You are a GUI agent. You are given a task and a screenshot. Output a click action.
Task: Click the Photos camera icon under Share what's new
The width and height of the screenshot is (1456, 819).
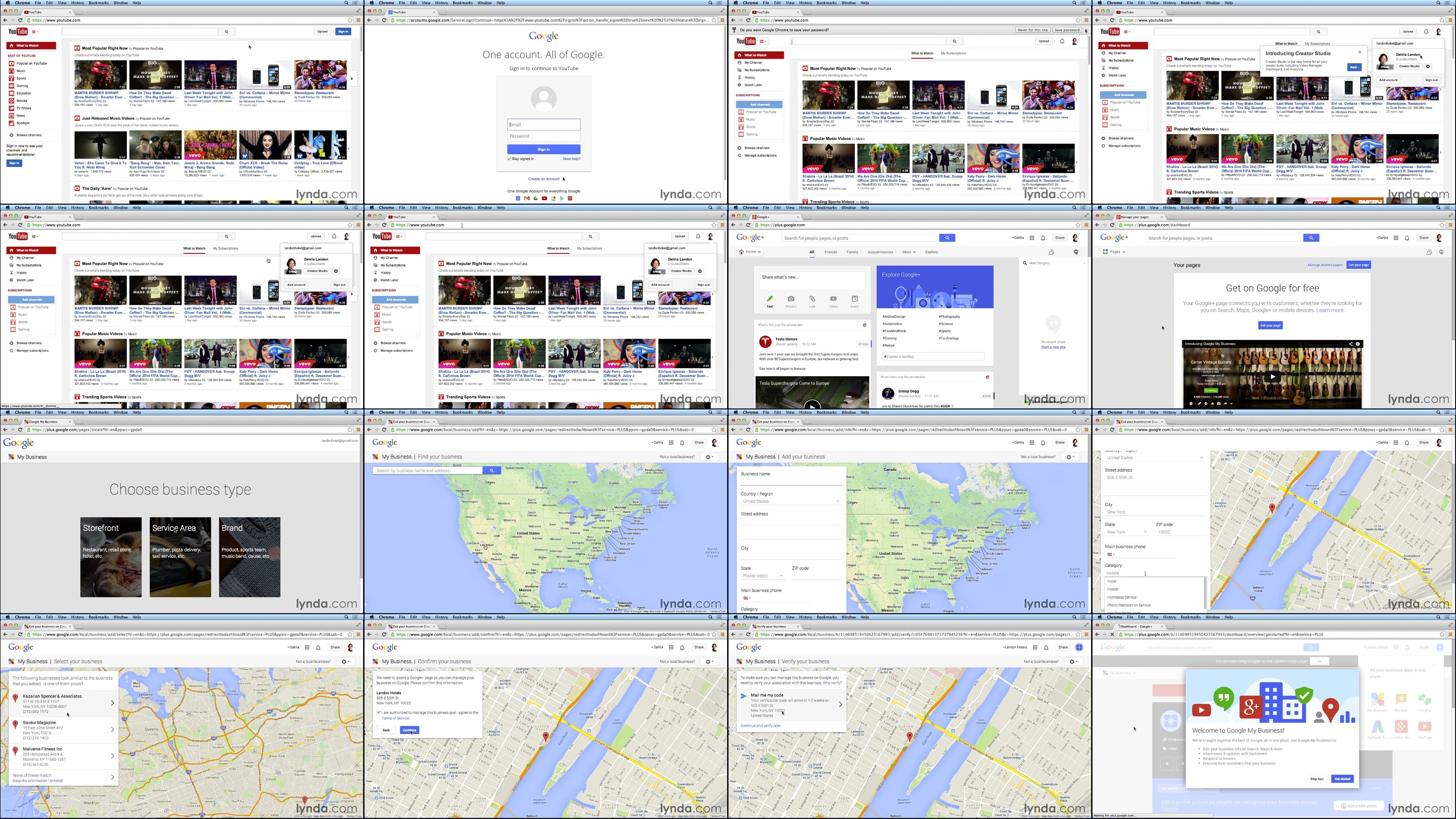point(791,299)
